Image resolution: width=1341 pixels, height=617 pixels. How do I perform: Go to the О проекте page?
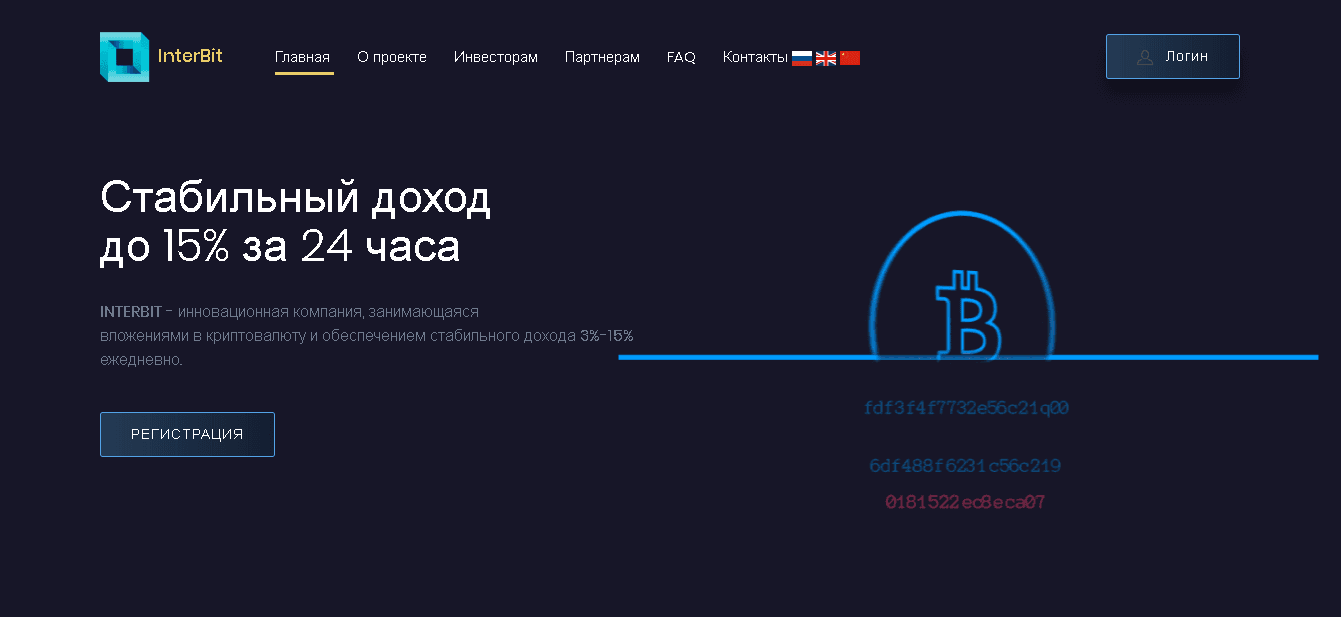click(392, 57)
